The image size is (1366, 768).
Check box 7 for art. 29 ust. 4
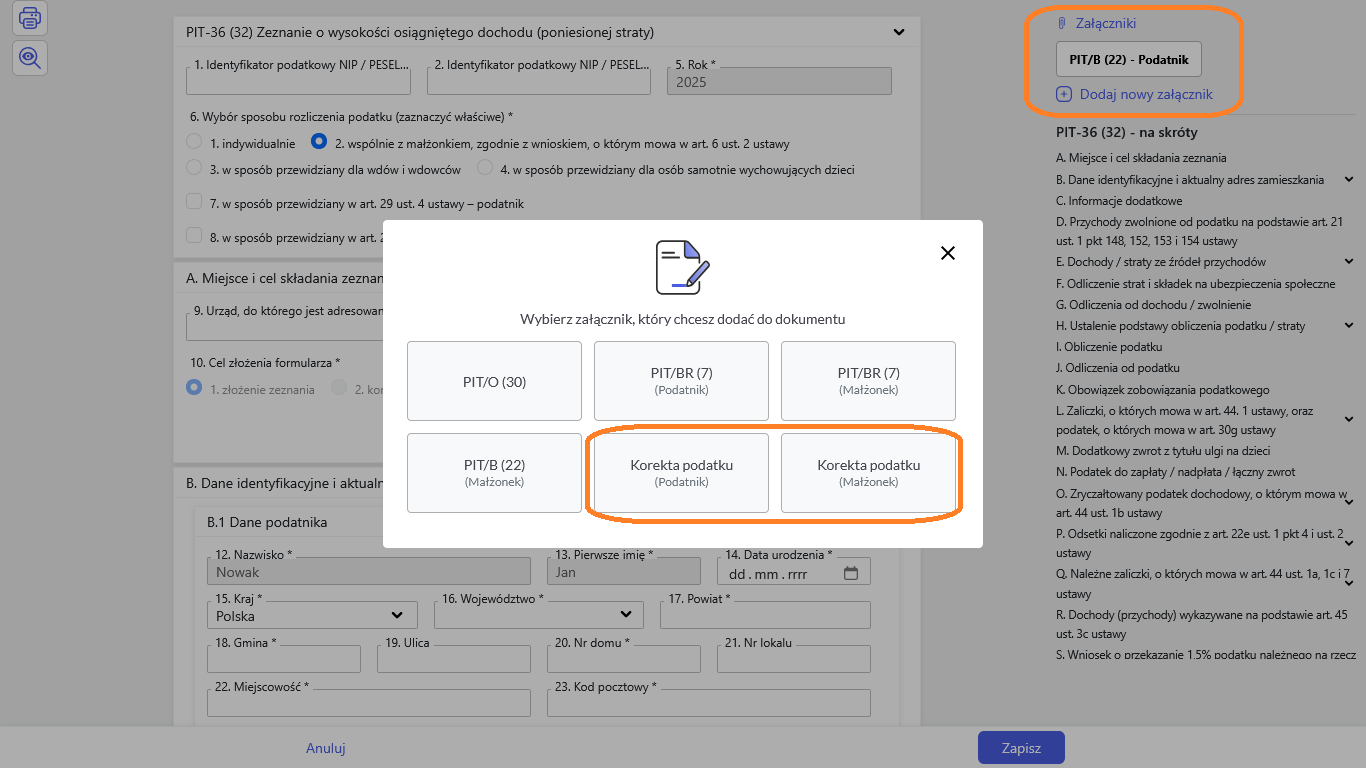[x=195, y=202]
